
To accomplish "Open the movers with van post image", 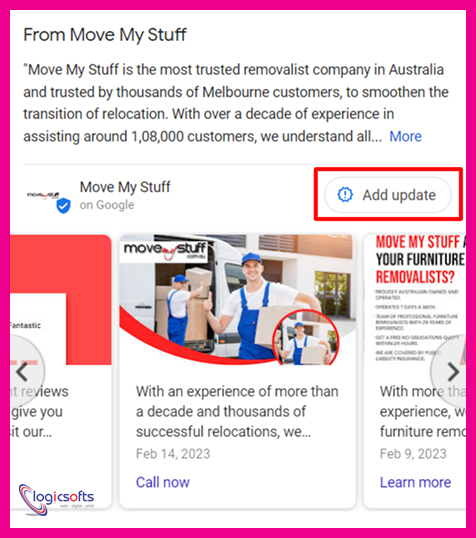I will coord(237,300).
